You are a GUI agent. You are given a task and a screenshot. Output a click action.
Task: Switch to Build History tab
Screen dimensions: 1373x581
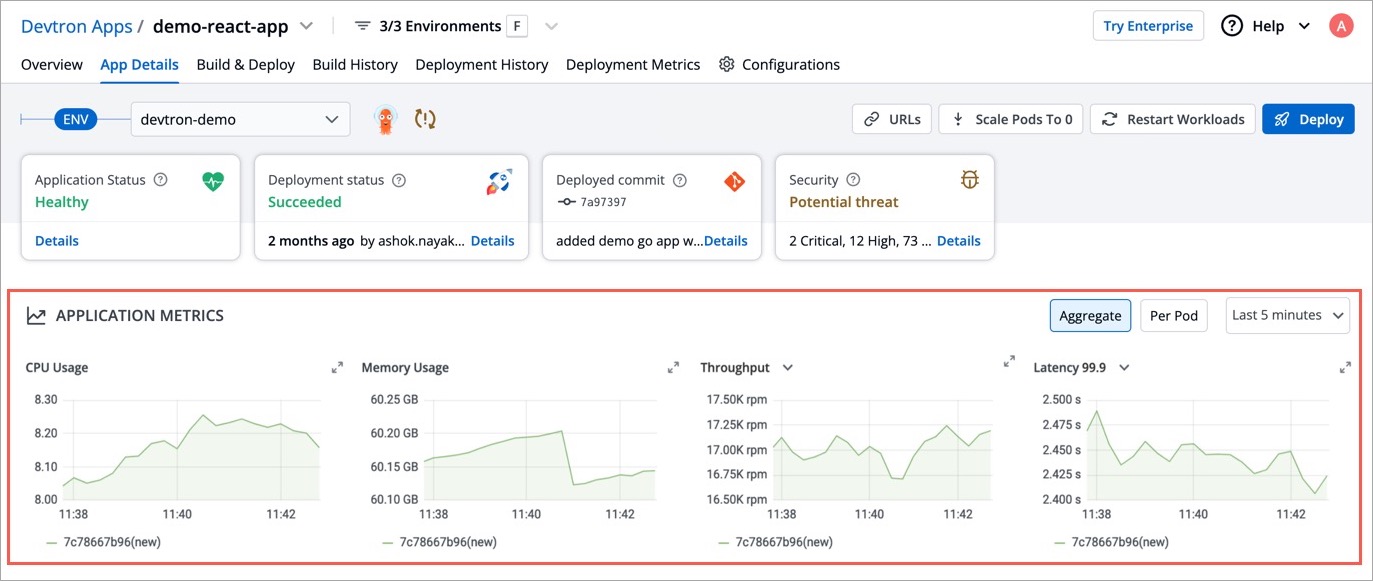[x=355, y=64]
